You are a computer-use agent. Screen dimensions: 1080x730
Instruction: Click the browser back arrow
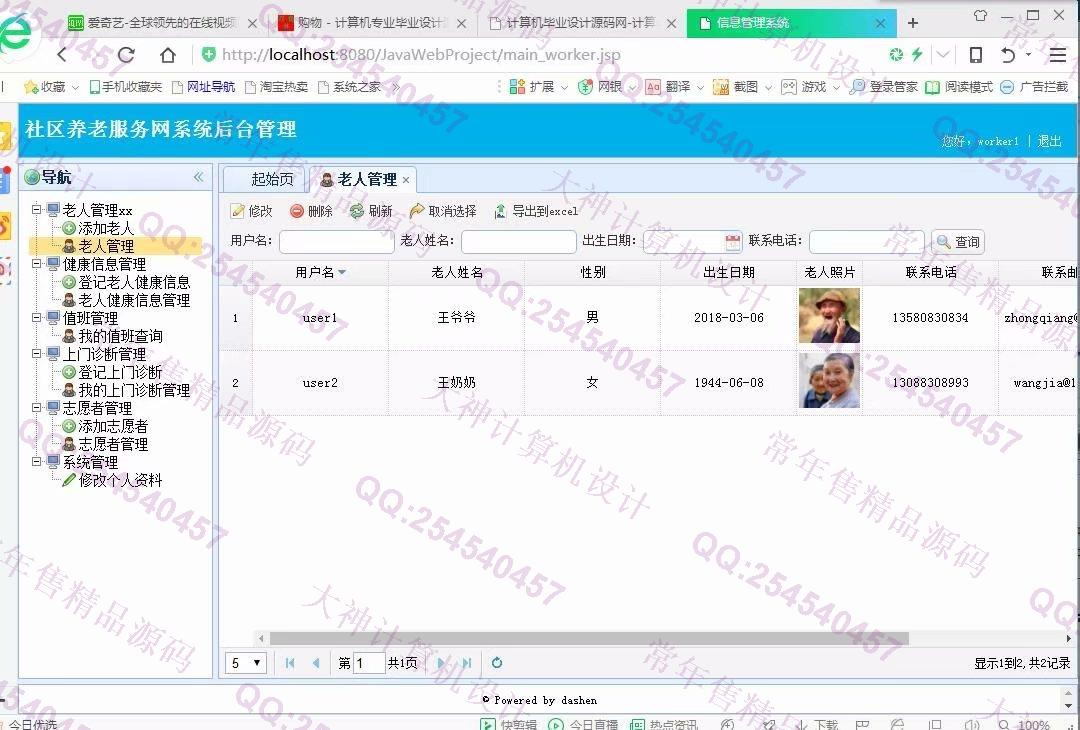[x=62, y=54]
